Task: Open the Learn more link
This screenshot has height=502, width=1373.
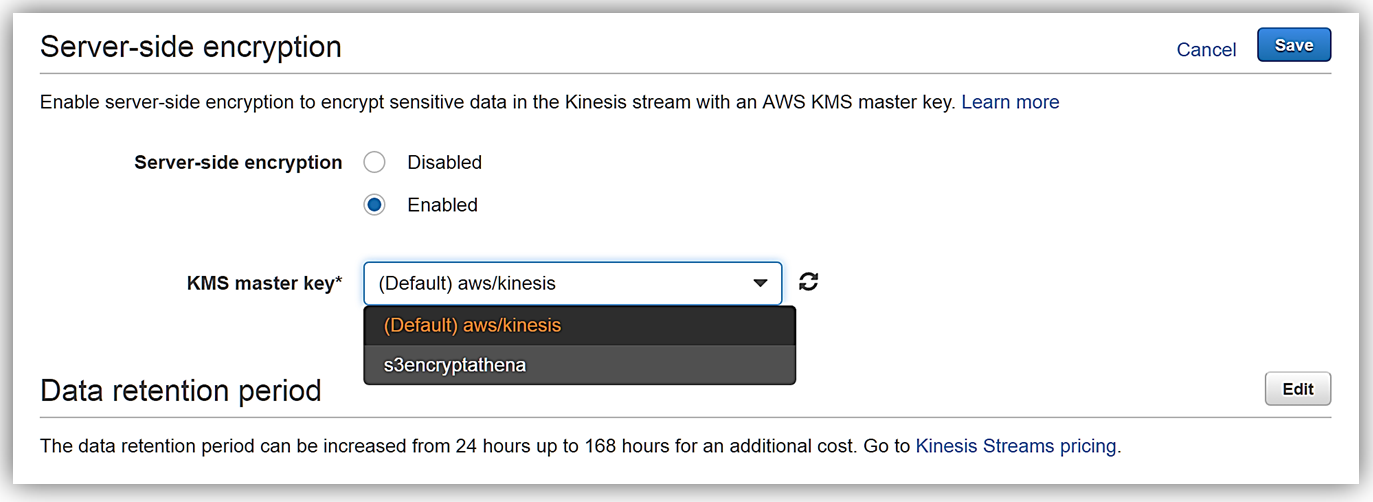Action: 1010,102
